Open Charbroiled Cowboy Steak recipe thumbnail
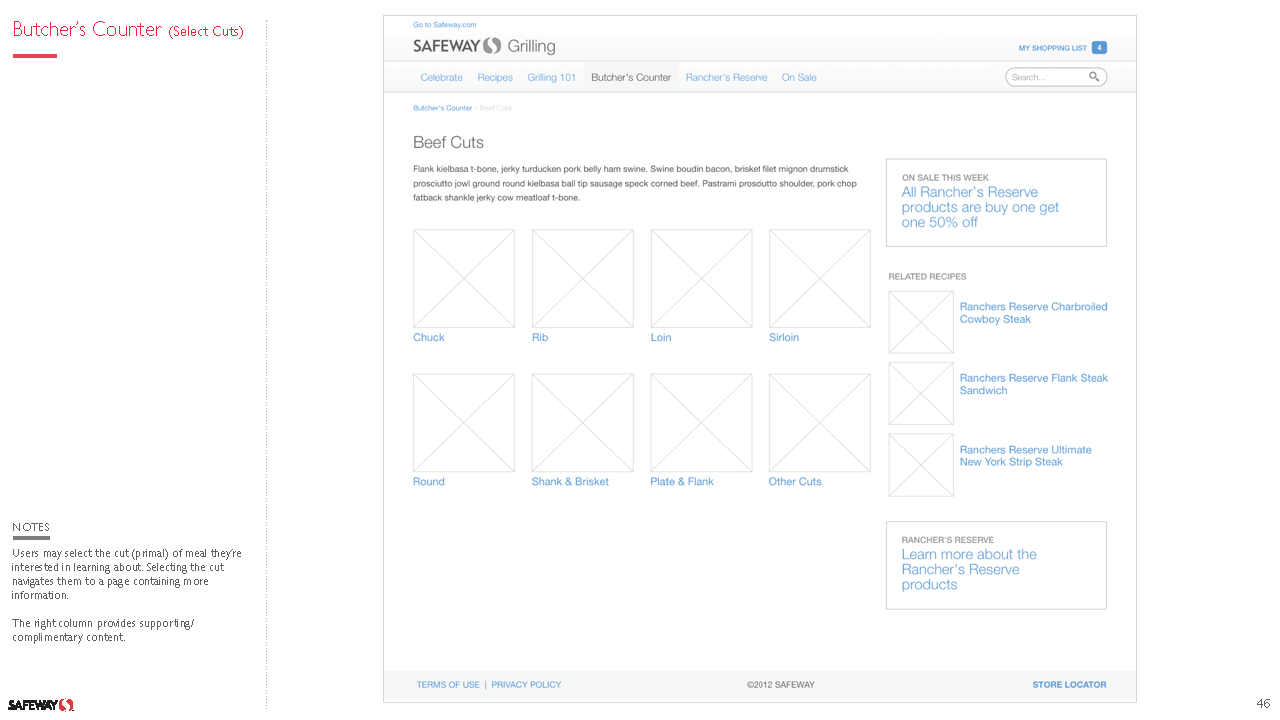Screen dimensions: 1280x720 pos(921,322)
